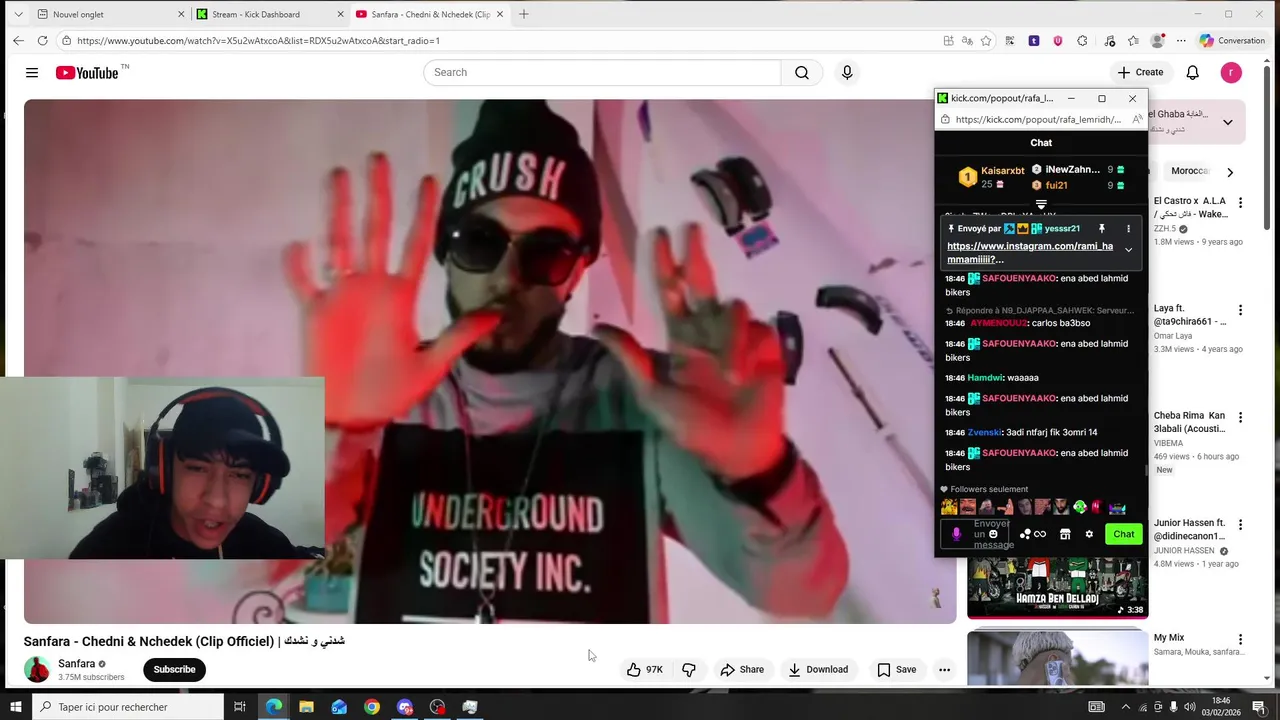Screen dimensions: 1280x720
Task: Download the video
Action: point(818,670)
